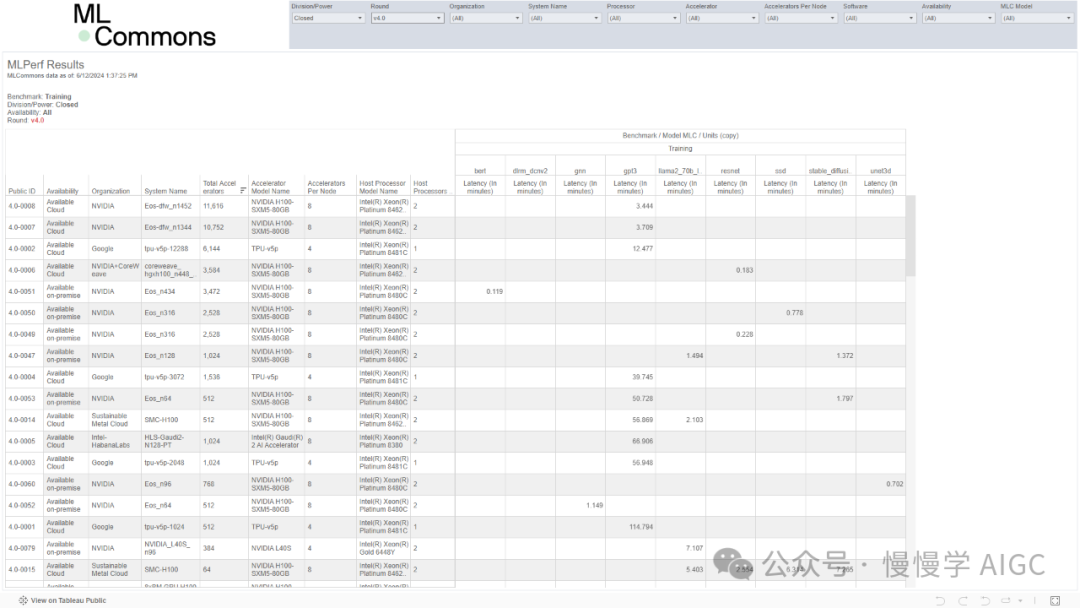Click the dlrm_dcnv2 column header

(x=530, y=171)
